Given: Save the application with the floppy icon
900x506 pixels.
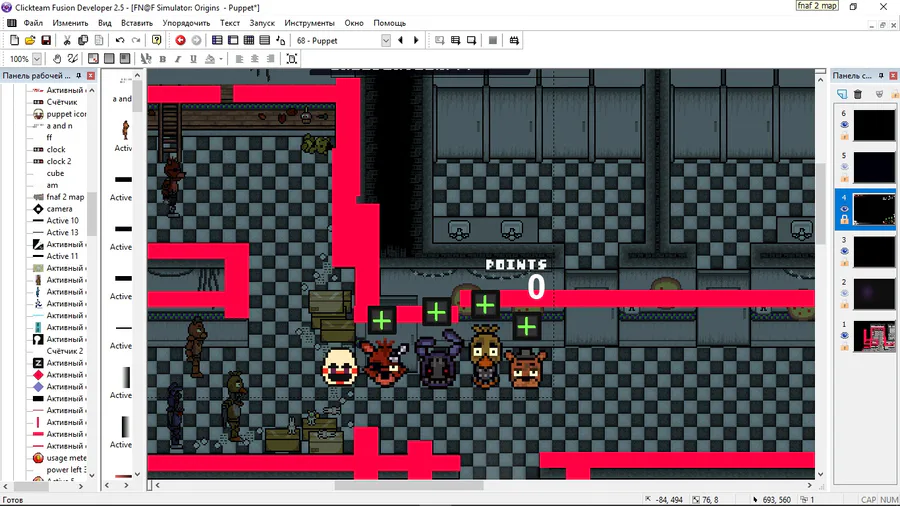Looking at the screenshot, I should [46, 40].
